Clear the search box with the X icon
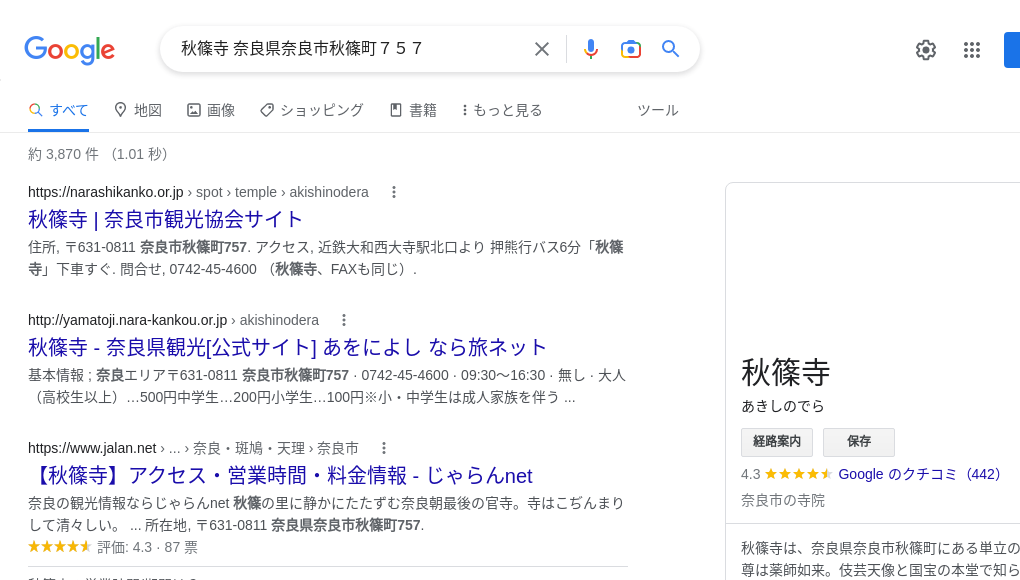Image resolution: width=1020 pixels, height=580 pixels. (x=542, y=48)
